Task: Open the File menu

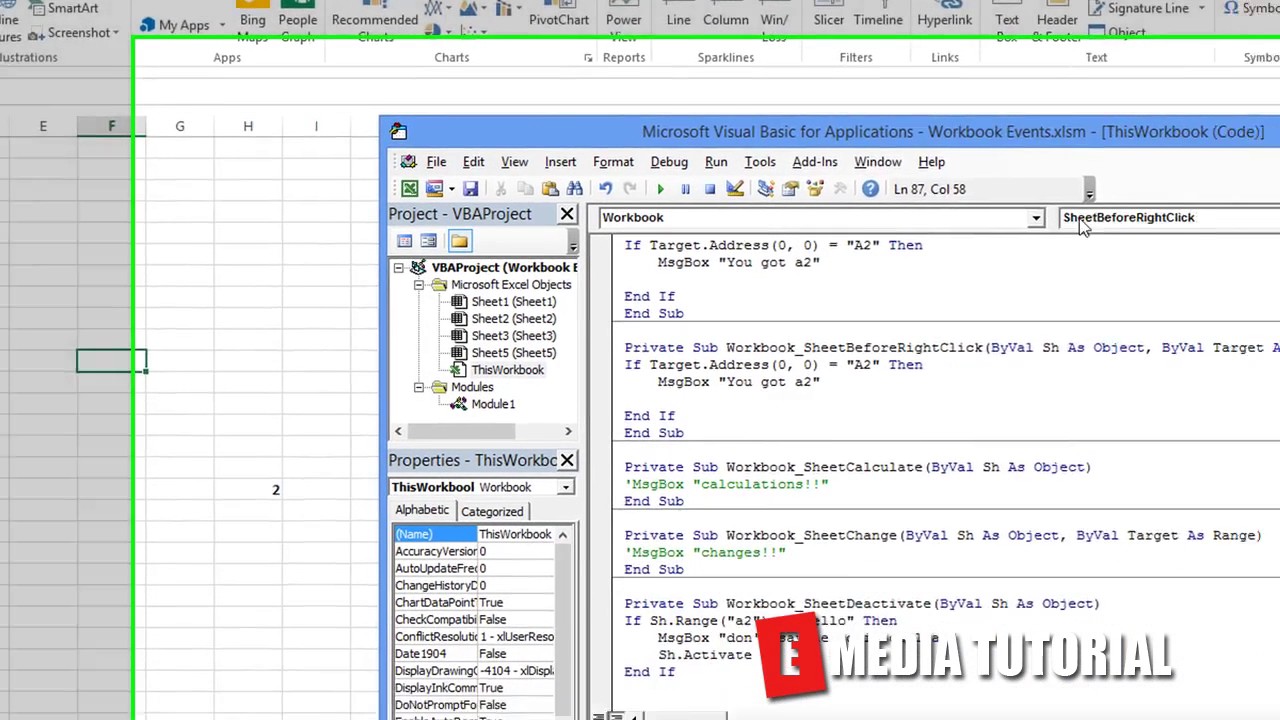Action: [x=437, y=162]
